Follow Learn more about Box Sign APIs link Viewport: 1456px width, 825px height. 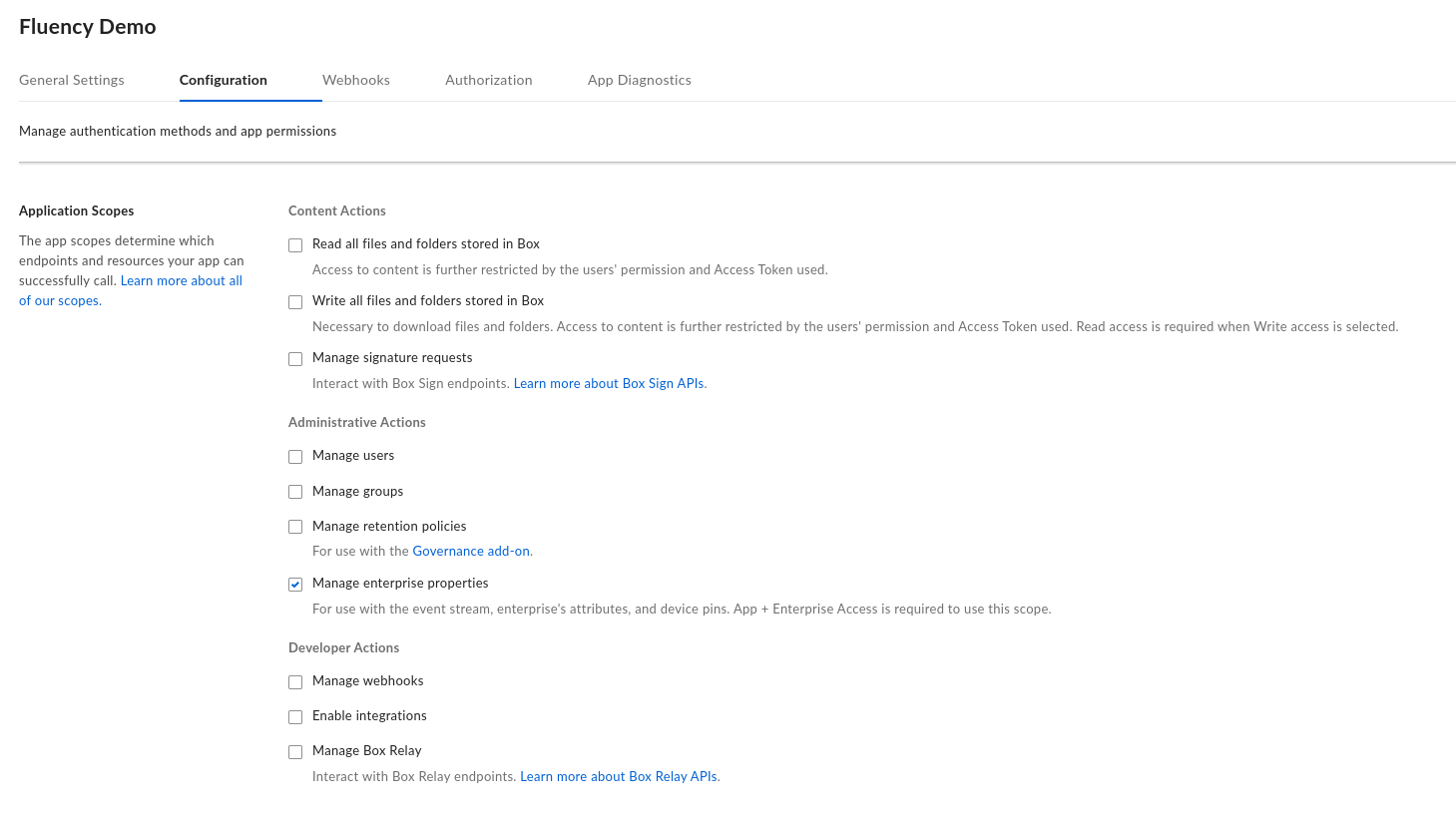609,383
